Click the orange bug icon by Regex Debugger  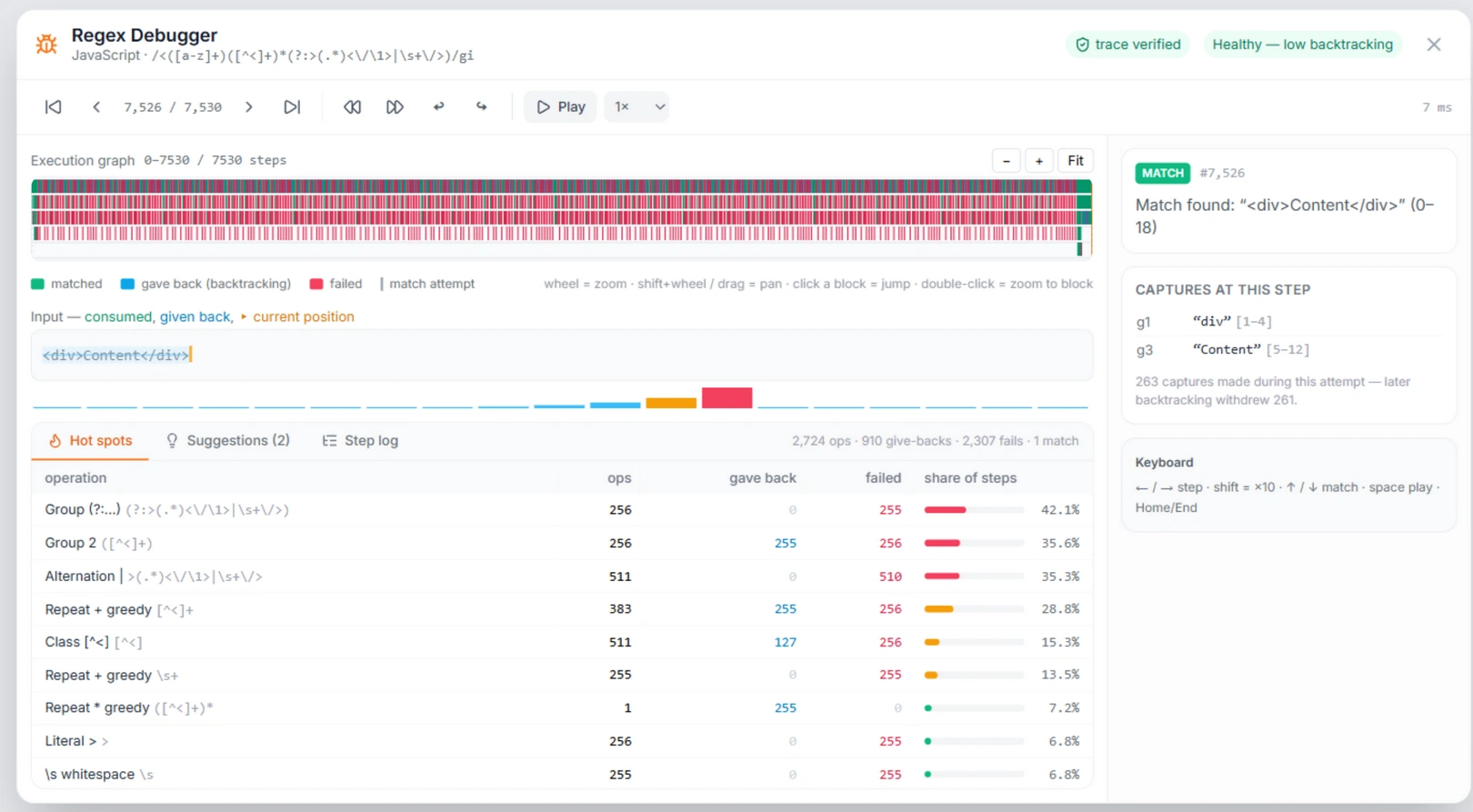[x=46, y=44]
